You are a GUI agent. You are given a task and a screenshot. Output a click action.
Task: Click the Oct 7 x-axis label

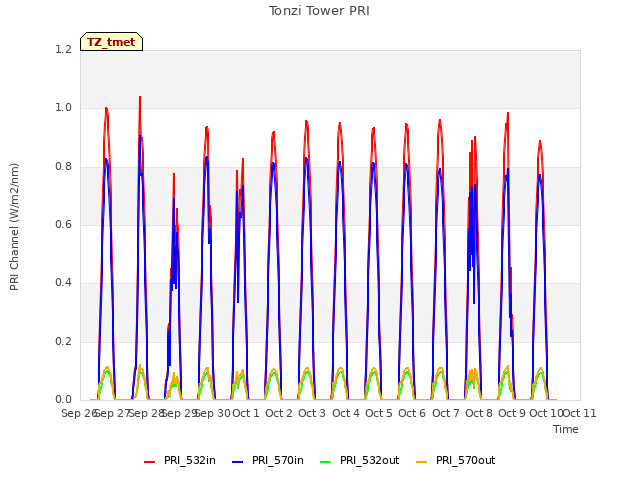click(x=446, y=413)
